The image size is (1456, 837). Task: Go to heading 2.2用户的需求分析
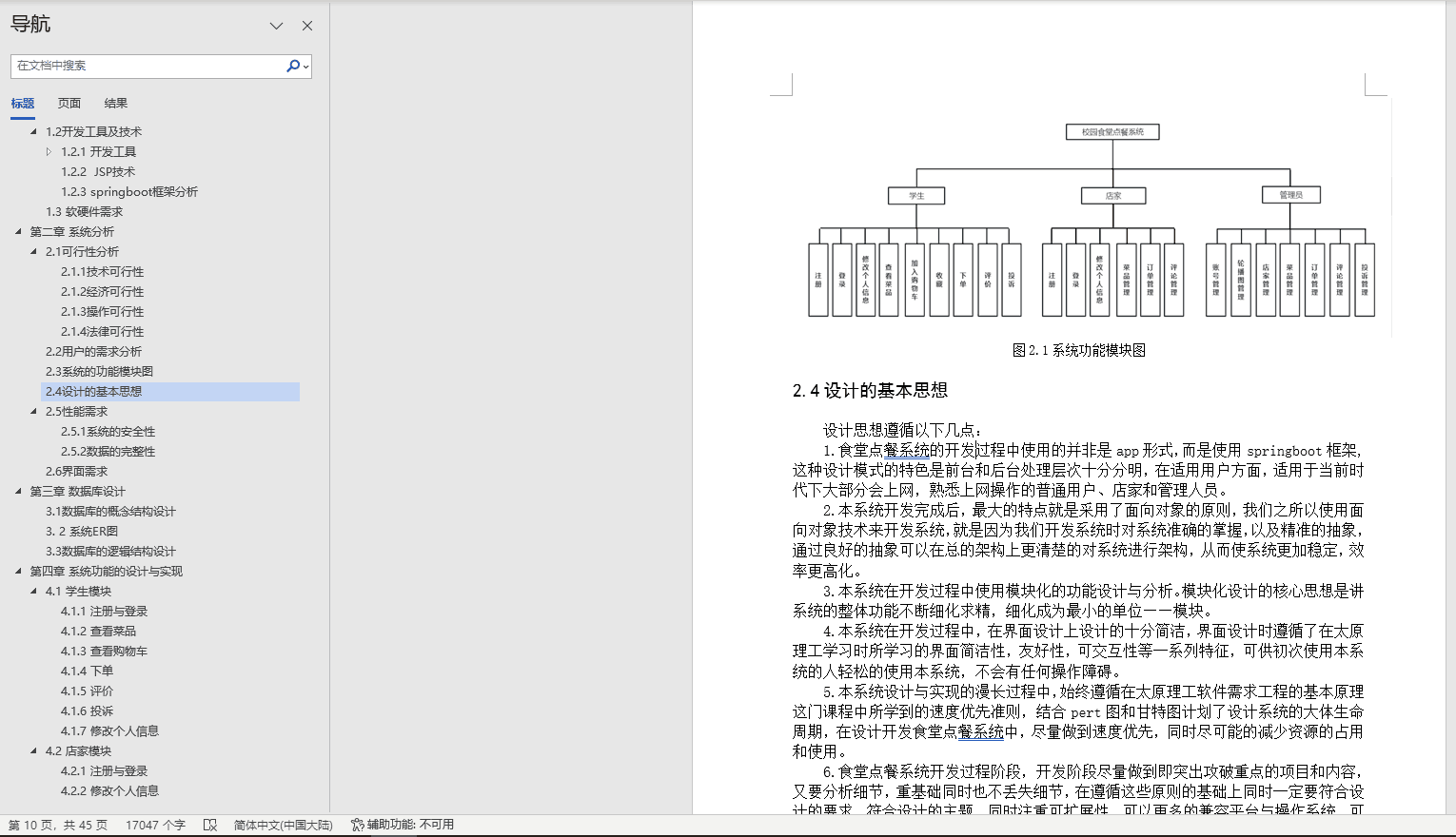93,351
